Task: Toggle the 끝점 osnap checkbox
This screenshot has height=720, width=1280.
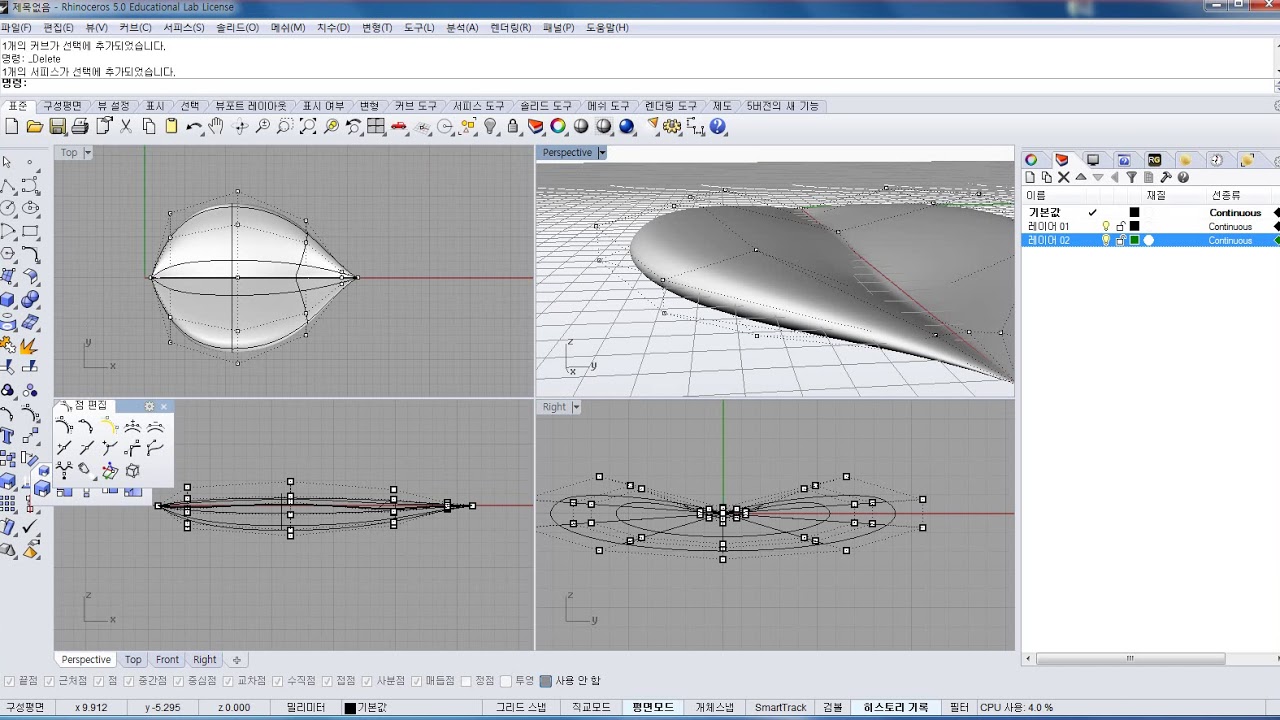Action: (x=10, y=681)
